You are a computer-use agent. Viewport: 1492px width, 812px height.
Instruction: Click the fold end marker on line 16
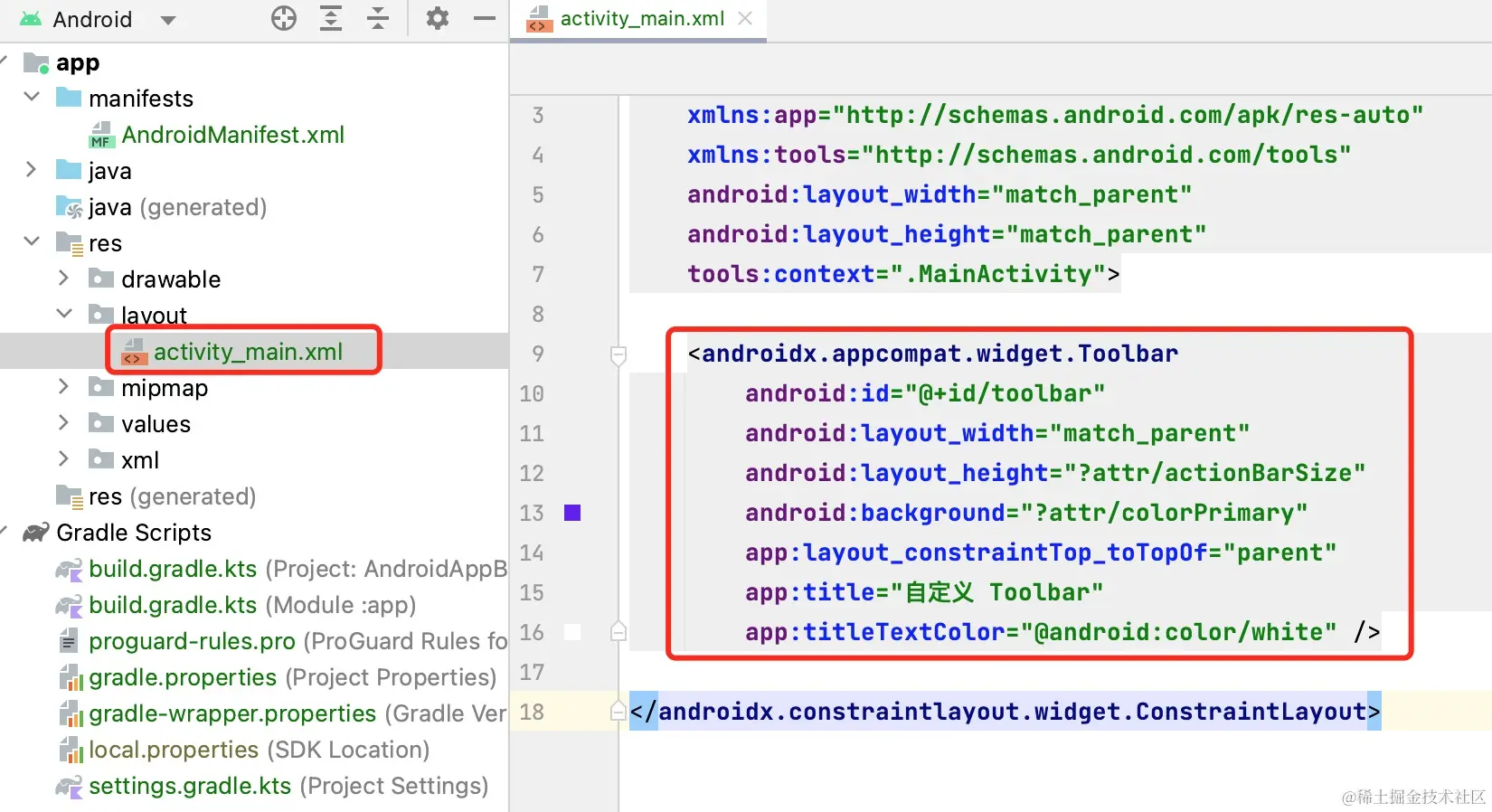pyautogui.click(x=619, y=630)
